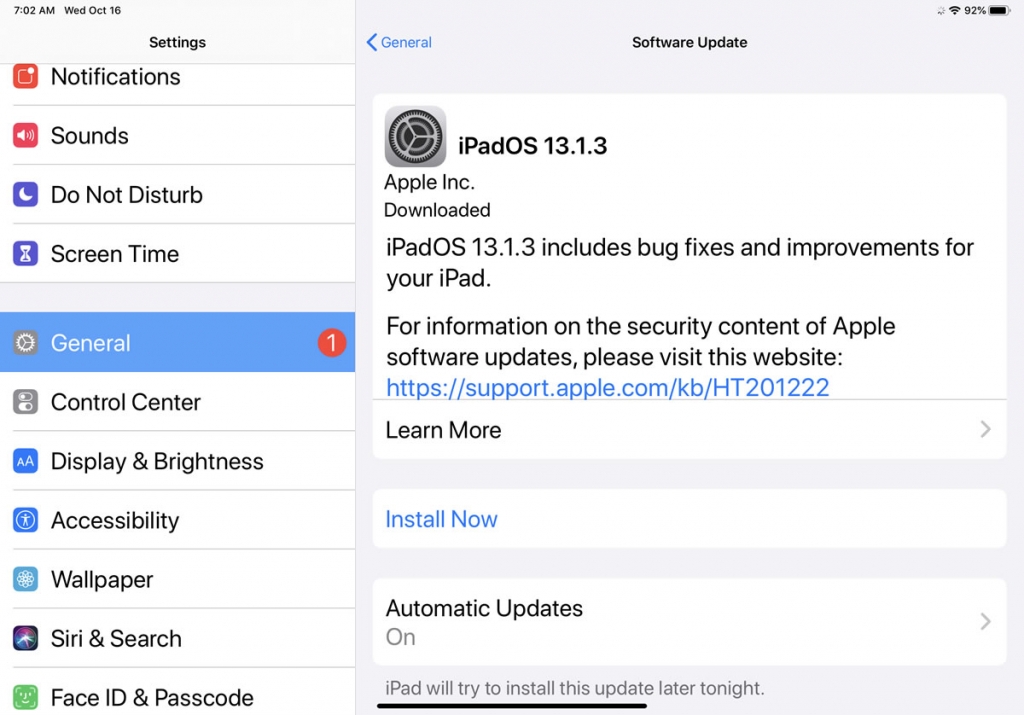Viewport: 1024px width, 715px height.
Task: Tap the Control Center icon
Action: [25, 402]
